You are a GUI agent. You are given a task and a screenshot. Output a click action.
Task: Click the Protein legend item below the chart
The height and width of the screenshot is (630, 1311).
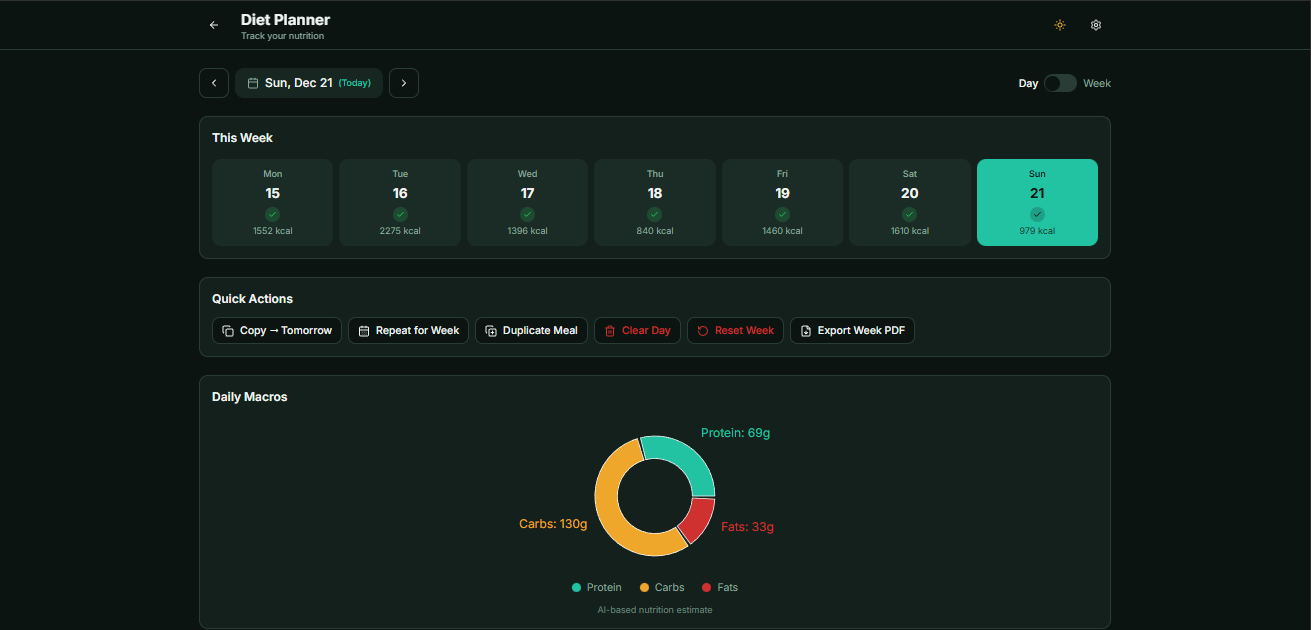[x=597, y=587]
